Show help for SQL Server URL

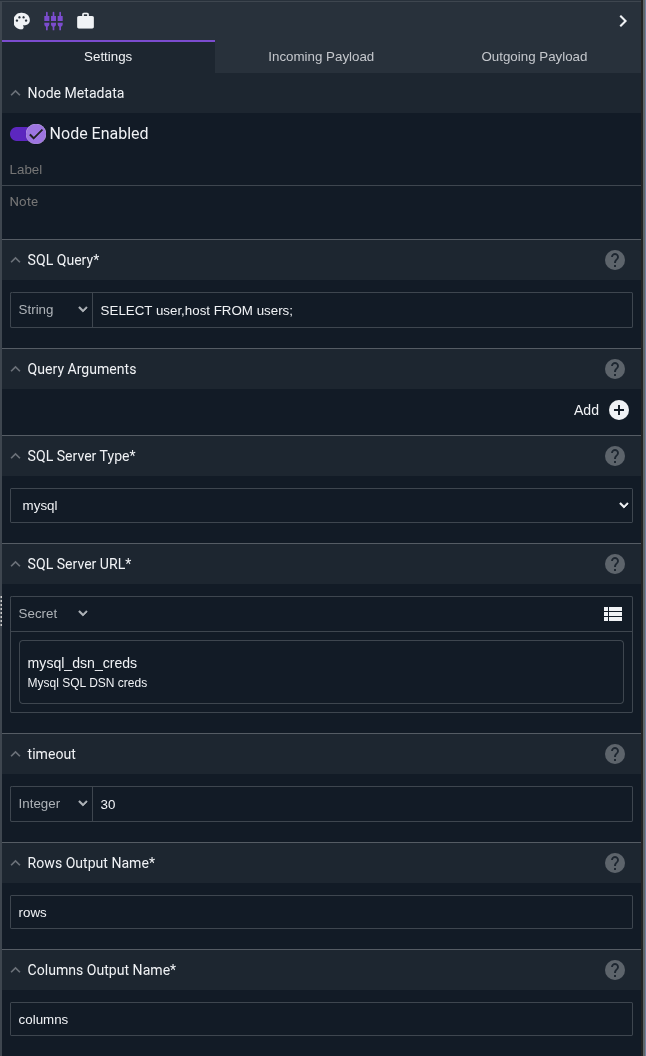[615, 564]
